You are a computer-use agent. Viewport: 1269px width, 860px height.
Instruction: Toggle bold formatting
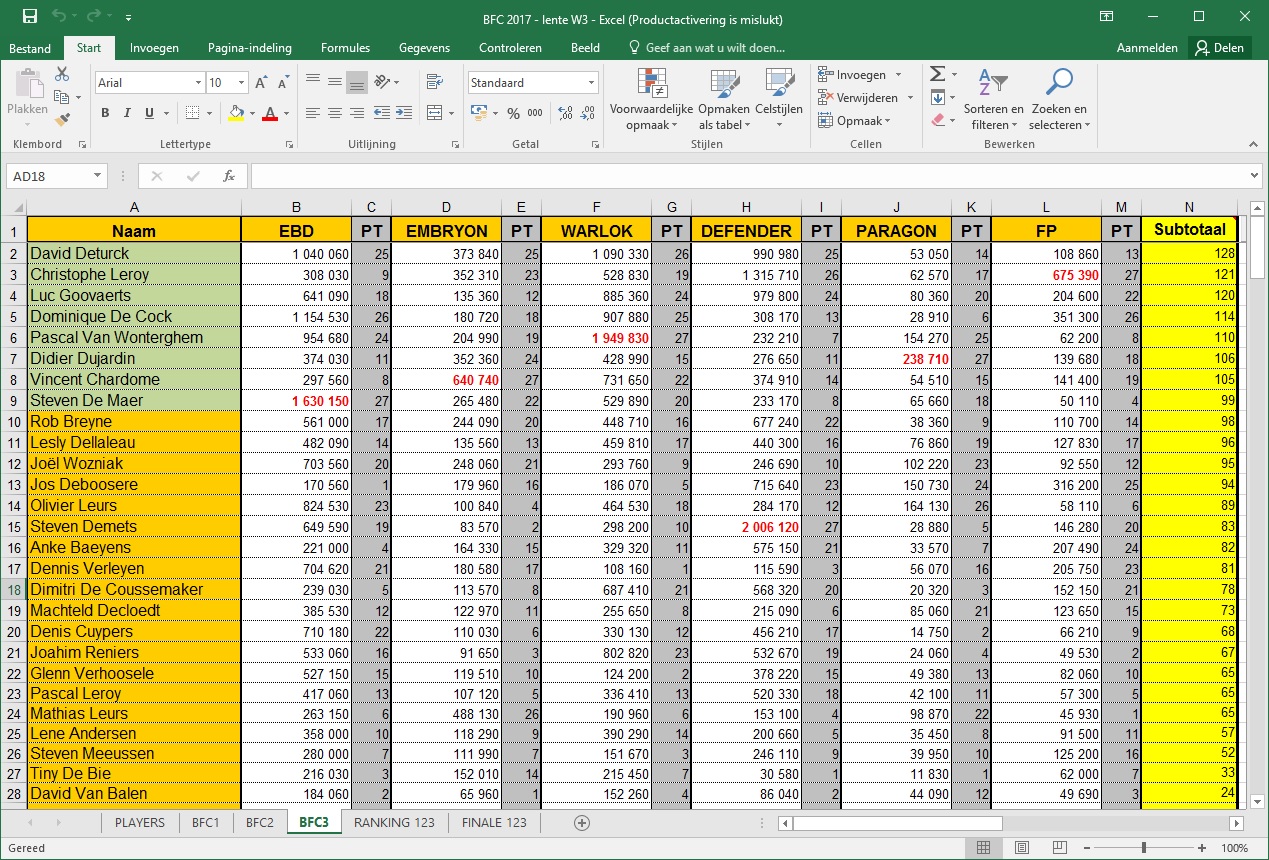point(105,113)
